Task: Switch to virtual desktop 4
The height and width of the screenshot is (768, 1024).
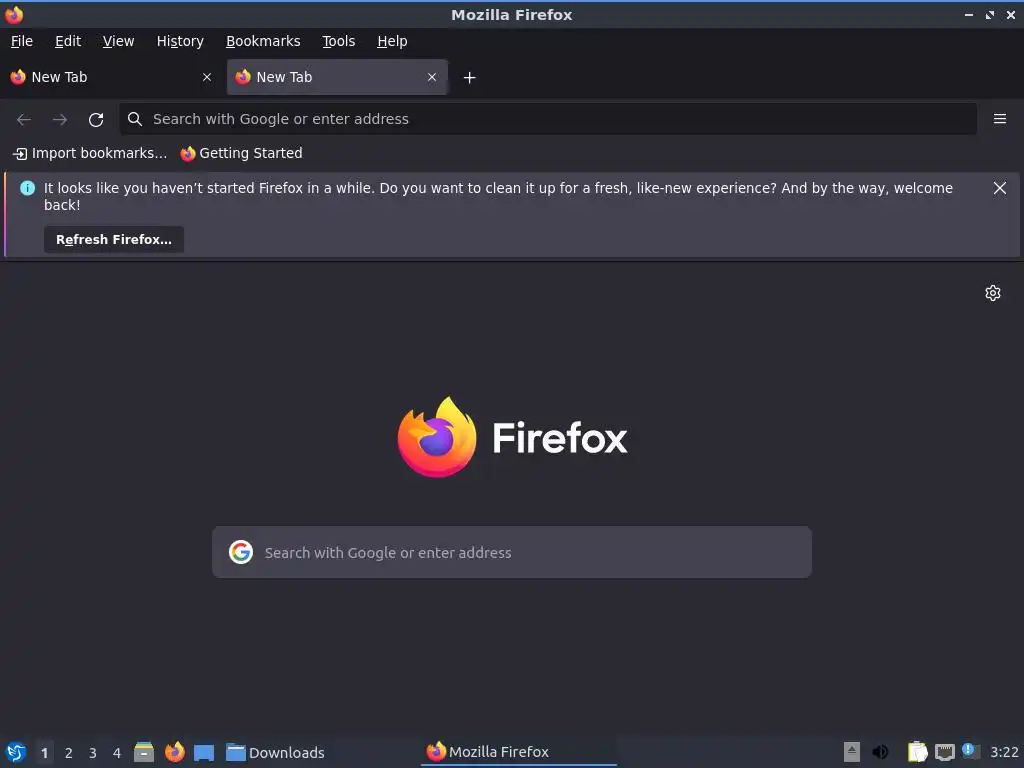Action: pyautogui.click(x=117, y=753)
